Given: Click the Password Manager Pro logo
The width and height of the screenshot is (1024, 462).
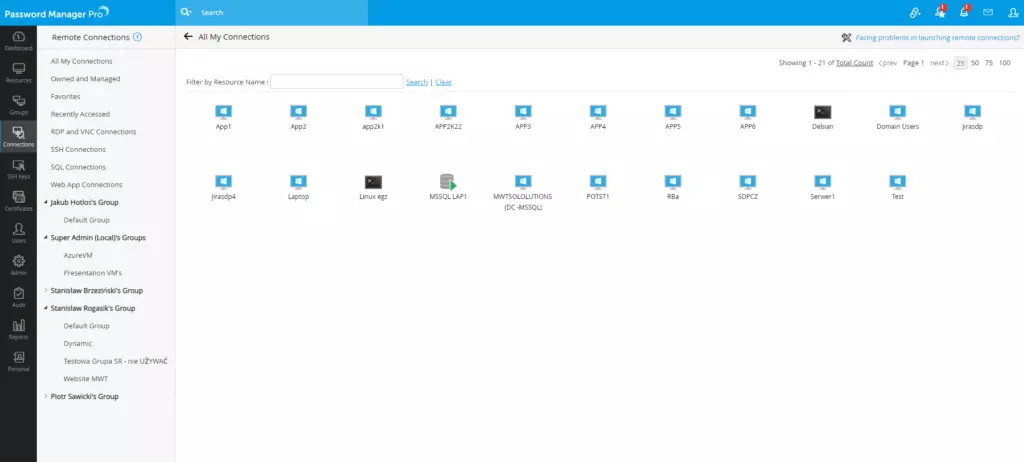Looking at the screenshot, I should point(57,12).
